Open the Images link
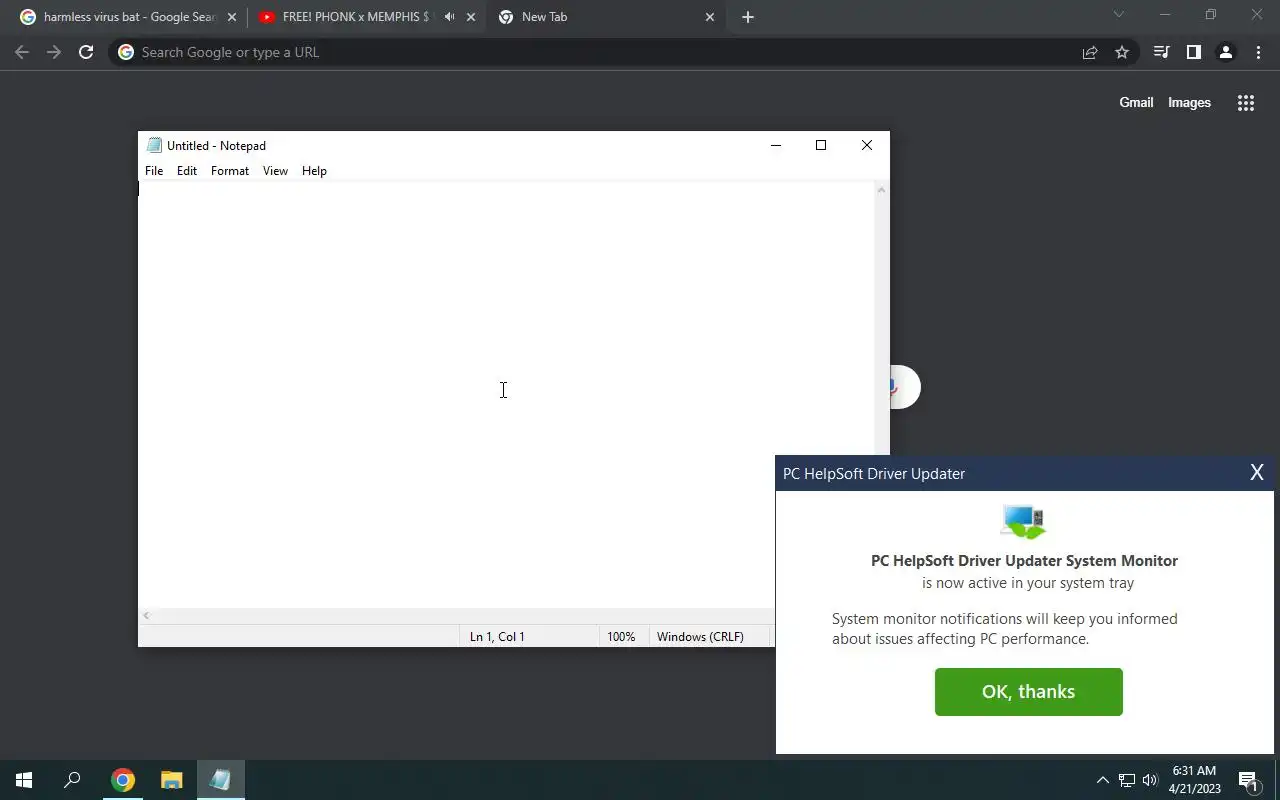This screenshot has width=1280, height=800. click(1189, 102)
